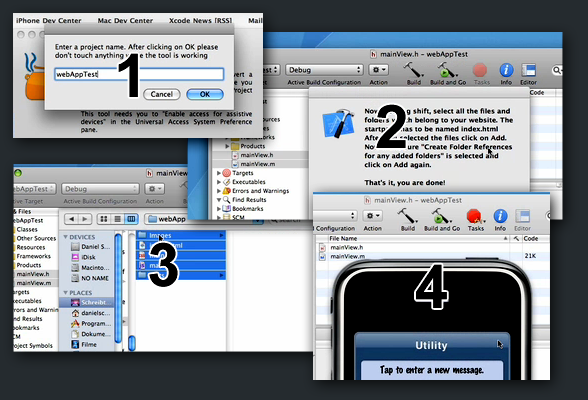Collapse the DEVICES section in the file browser sidebar
The image size is (588, 400).
point(66,237)
